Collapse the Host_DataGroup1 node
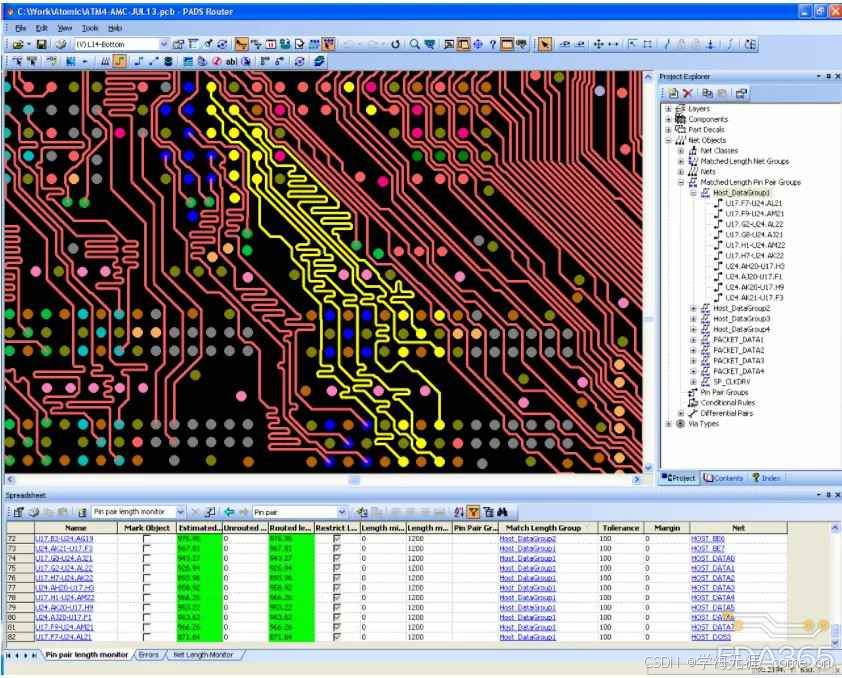Screen dimensions: 842x678 tap(693, 193)
